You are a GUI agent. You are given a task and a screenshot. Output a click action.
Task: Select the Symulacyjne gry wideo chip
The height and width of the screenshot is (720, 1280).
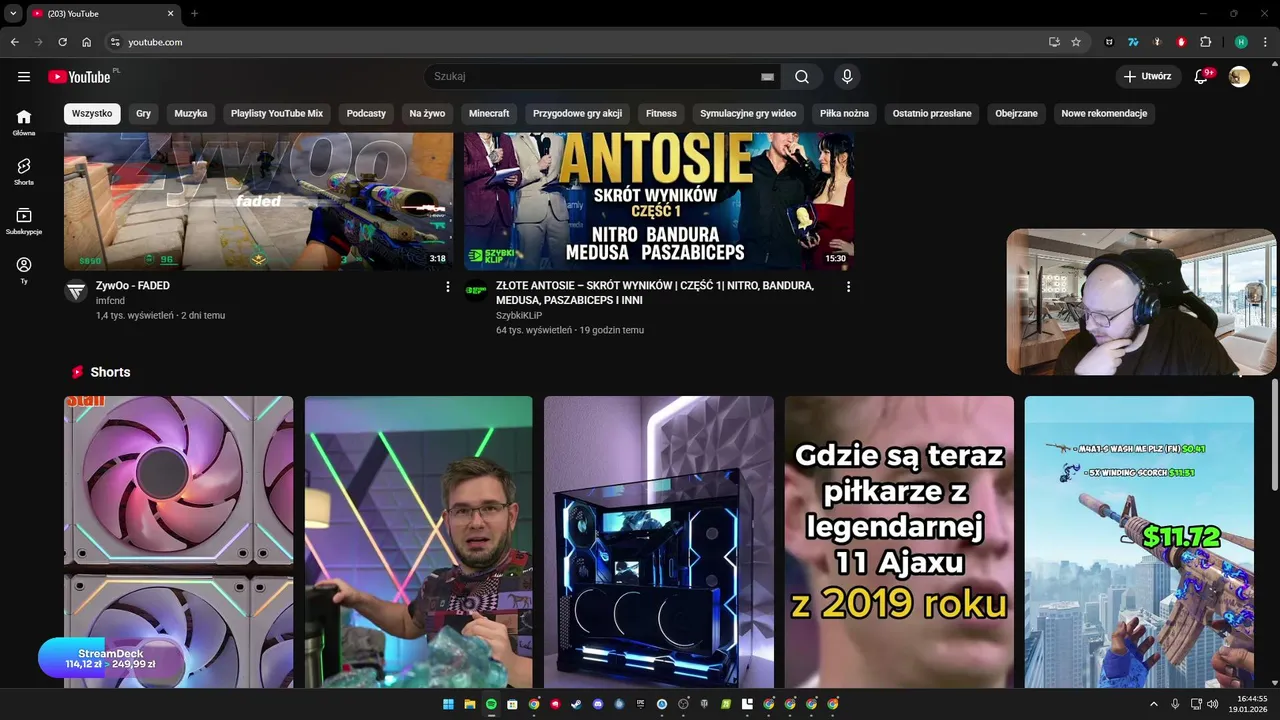[748, 114]
